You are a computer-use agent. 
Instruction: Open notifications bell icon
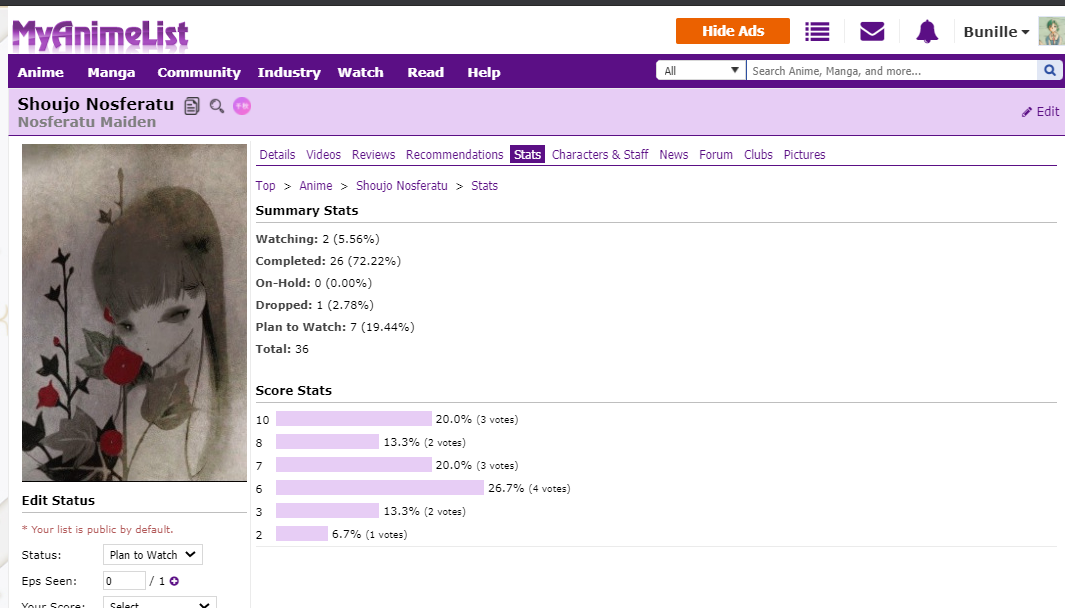tap(927, 32)
